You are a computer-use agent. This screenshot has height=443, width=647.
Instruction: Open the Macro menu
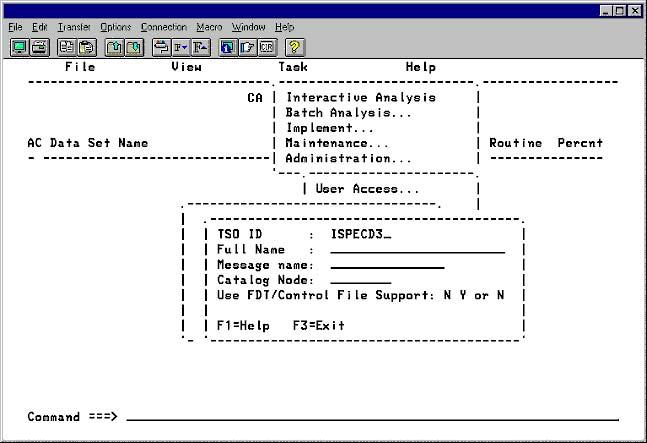(x=209, y=27)
